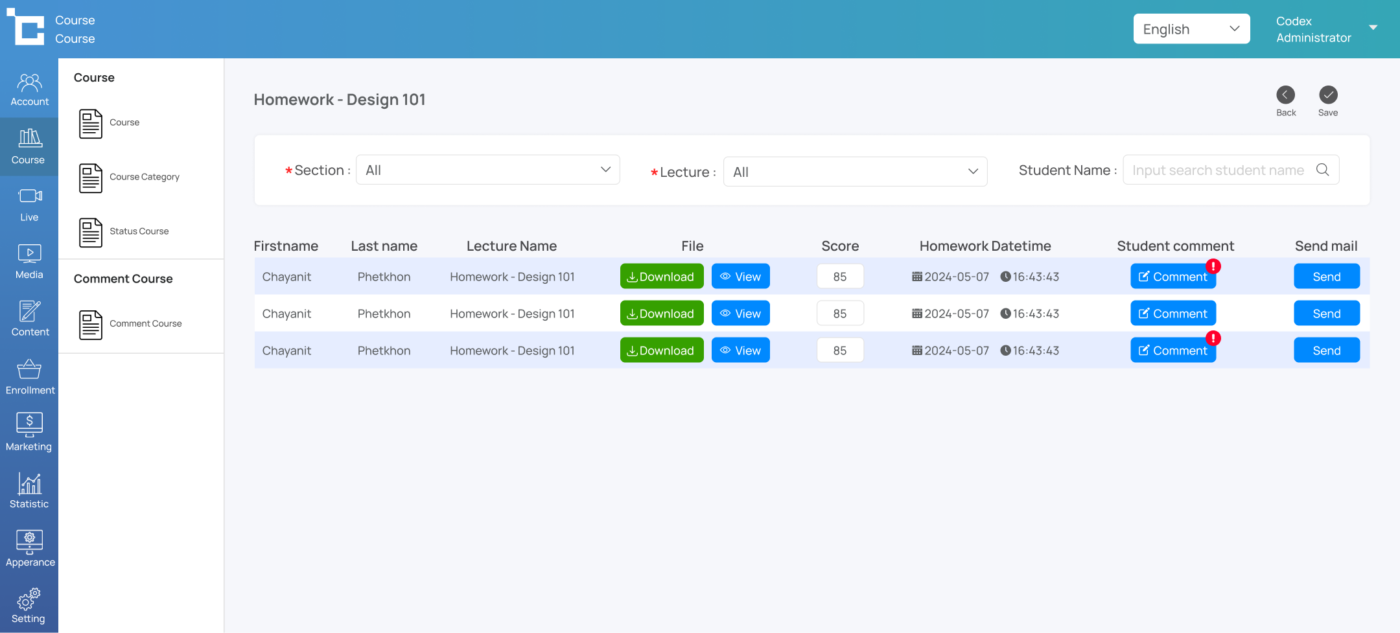Expand the Codex Administrator user menu
Viewport: 1400px width, 633px height.
pyautogui.click(x=1372, y=29)
